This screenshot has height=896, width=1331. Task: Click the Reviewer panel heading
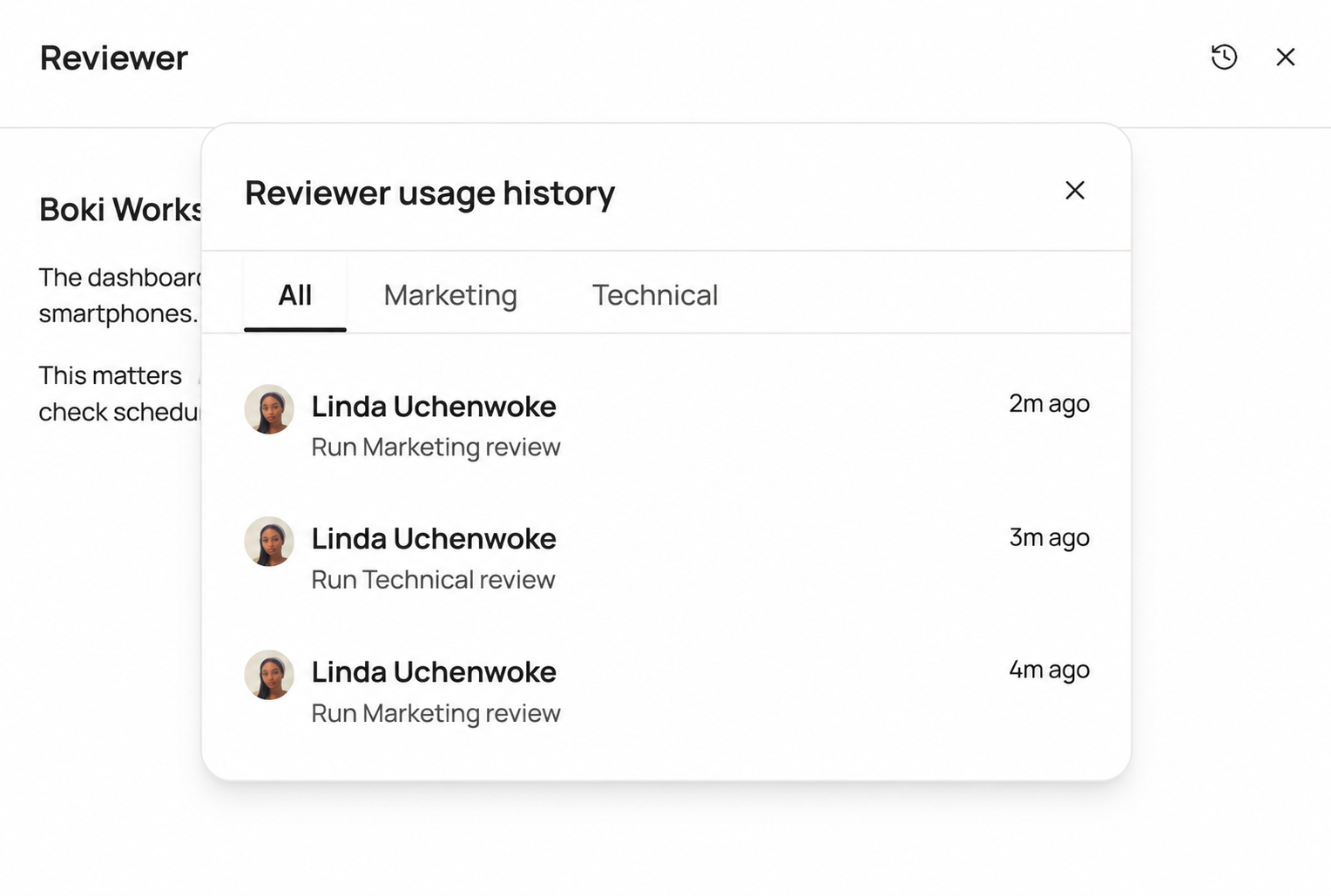coord(114,58)
